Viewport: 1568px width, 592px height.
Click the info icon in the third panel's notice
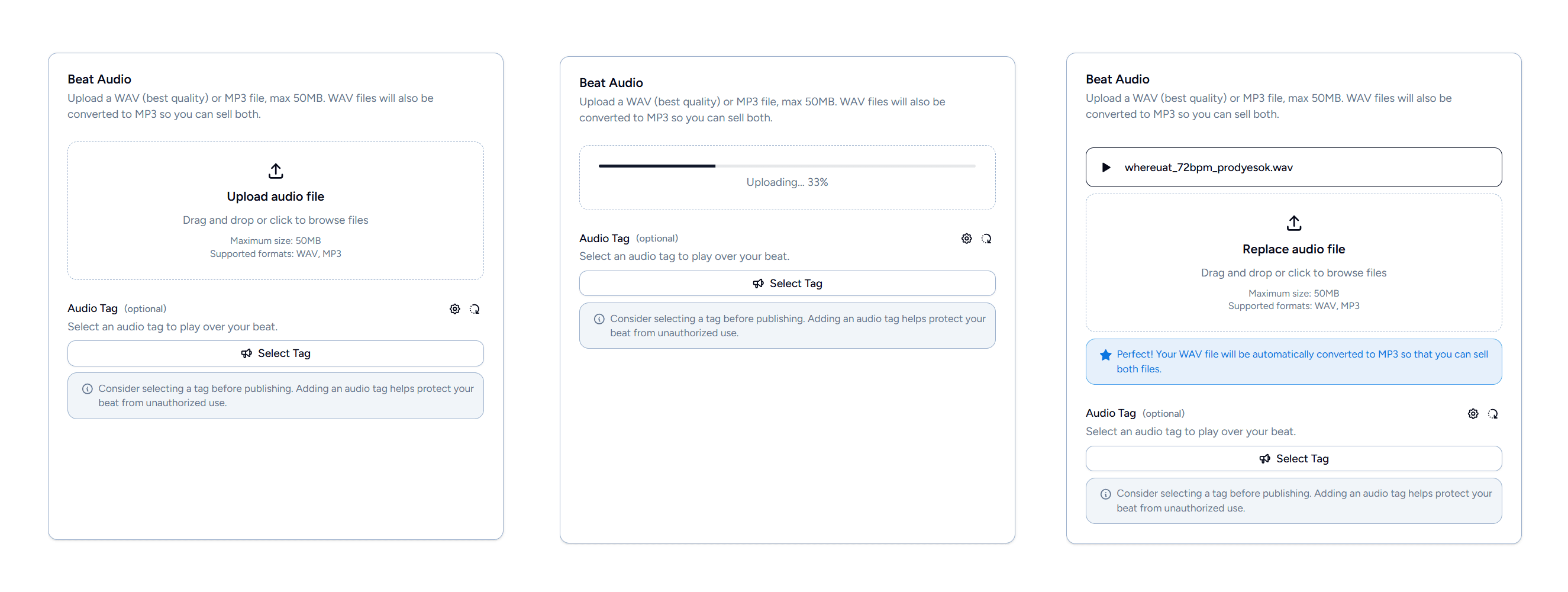point(1106,494)
